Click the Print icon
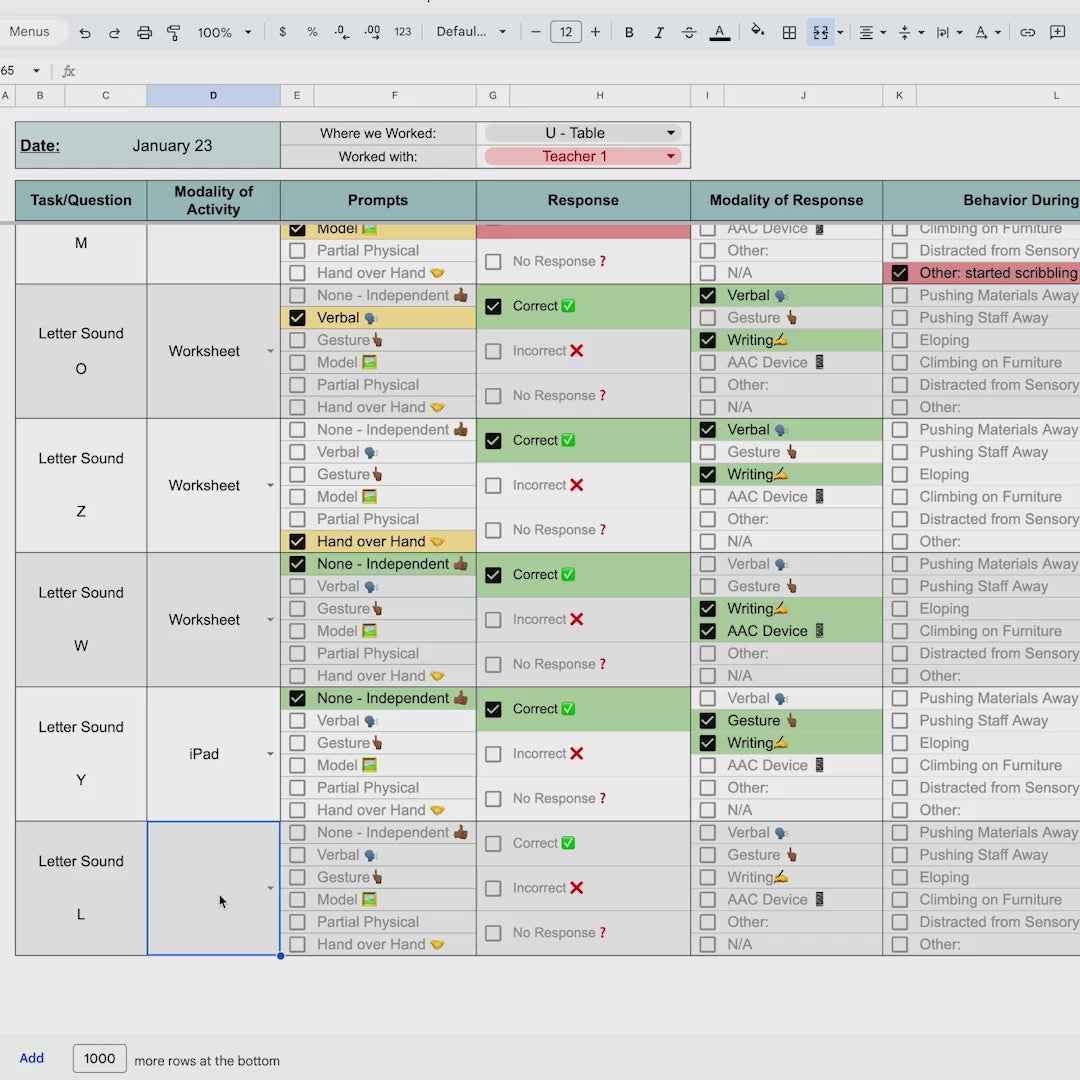This screenshot has width=1080, height=1080. (144, 33)
